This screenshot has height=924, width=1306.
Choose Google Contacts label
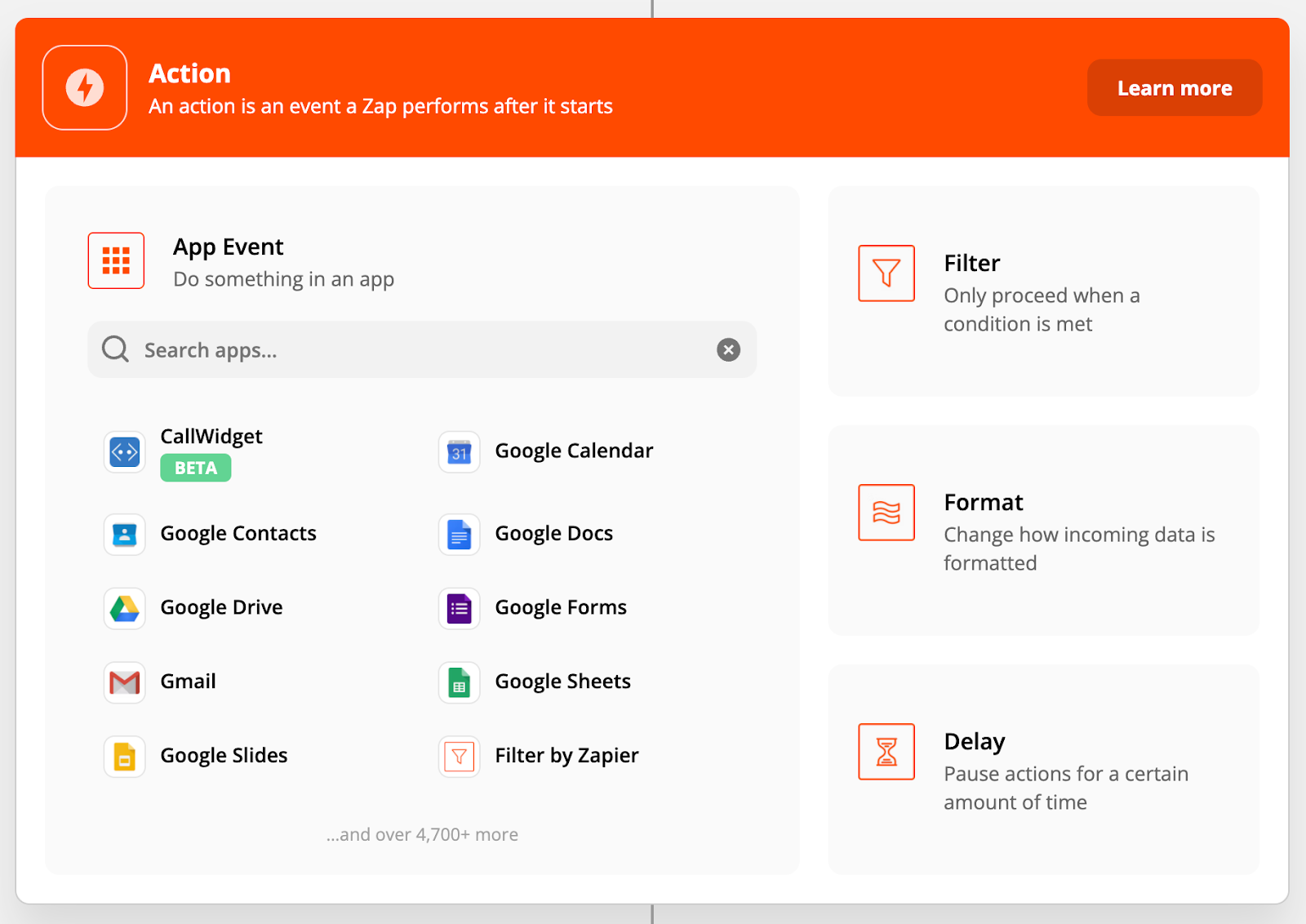(x=238, y=534)
